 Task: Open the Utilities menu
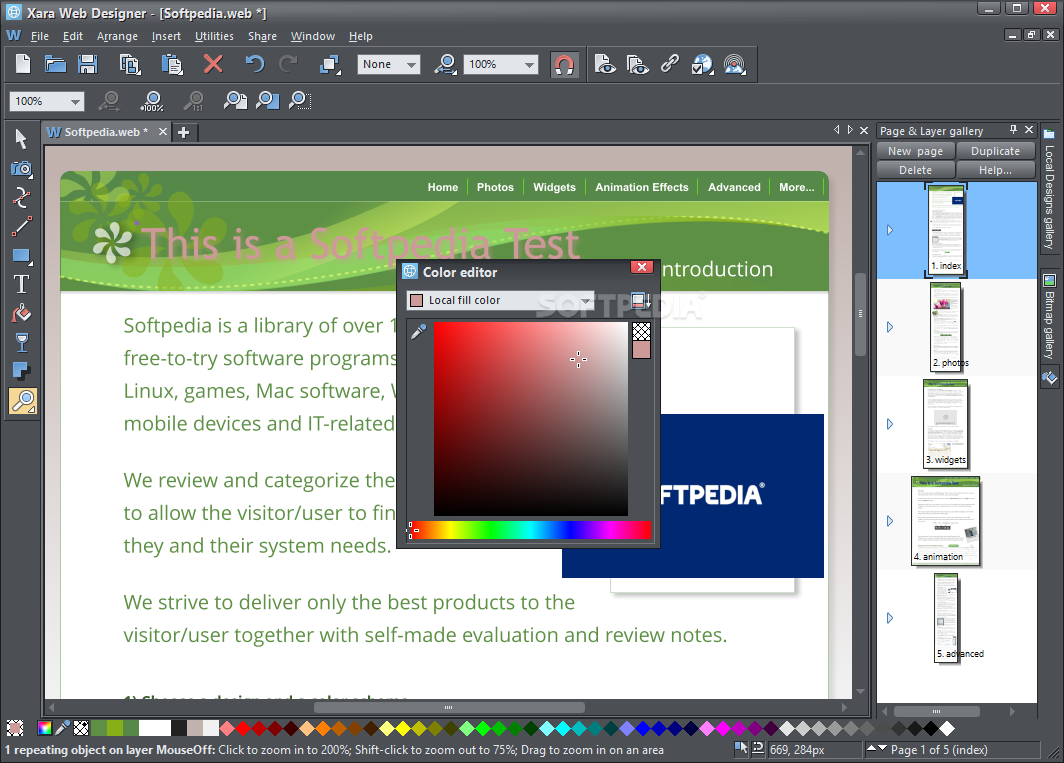click(214, 36)
